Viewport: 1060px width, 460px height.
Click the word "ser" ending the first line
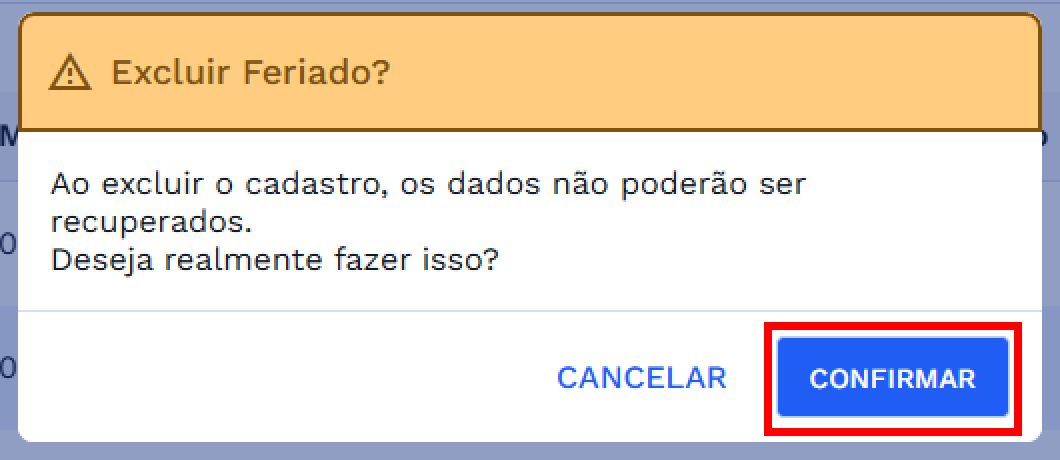tap(783, 185)
